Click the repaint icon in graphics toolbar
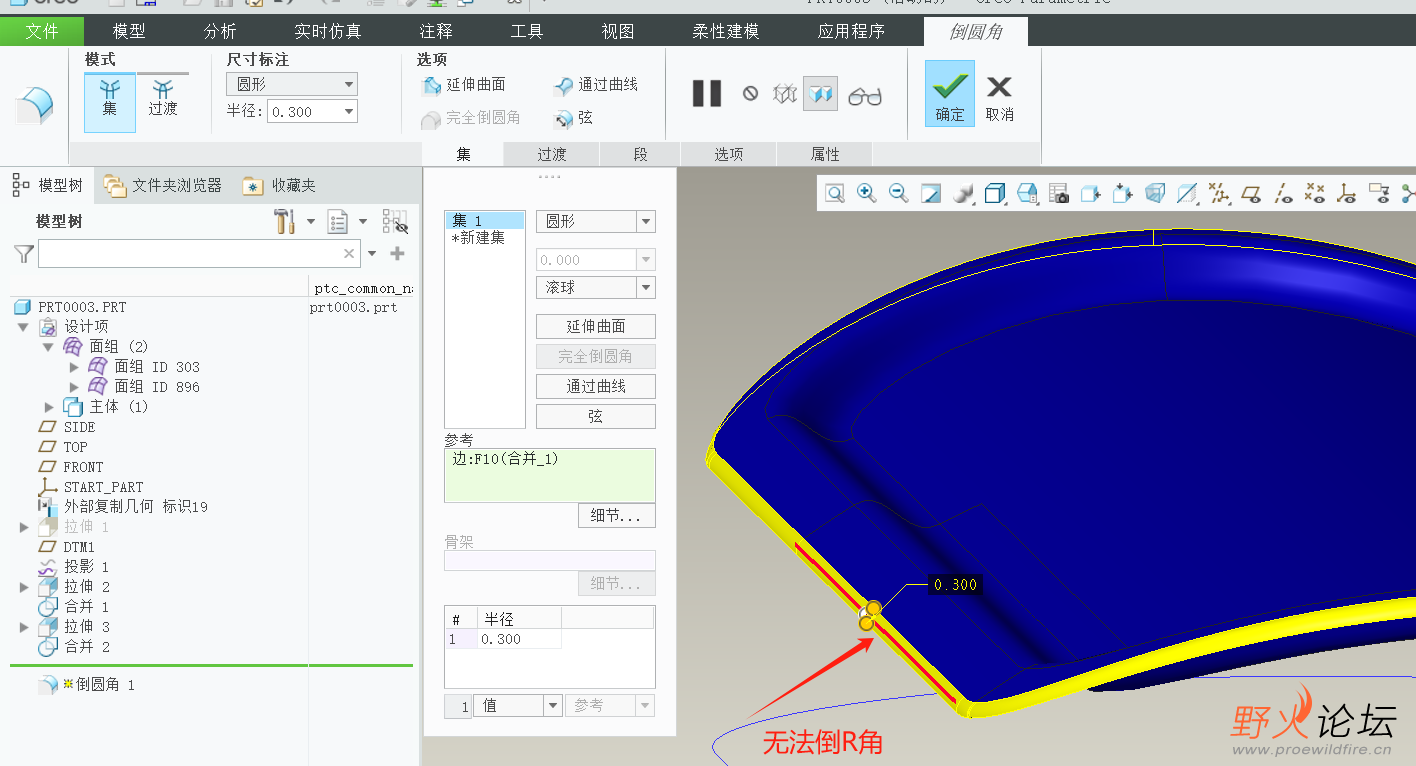 point(931,194)
